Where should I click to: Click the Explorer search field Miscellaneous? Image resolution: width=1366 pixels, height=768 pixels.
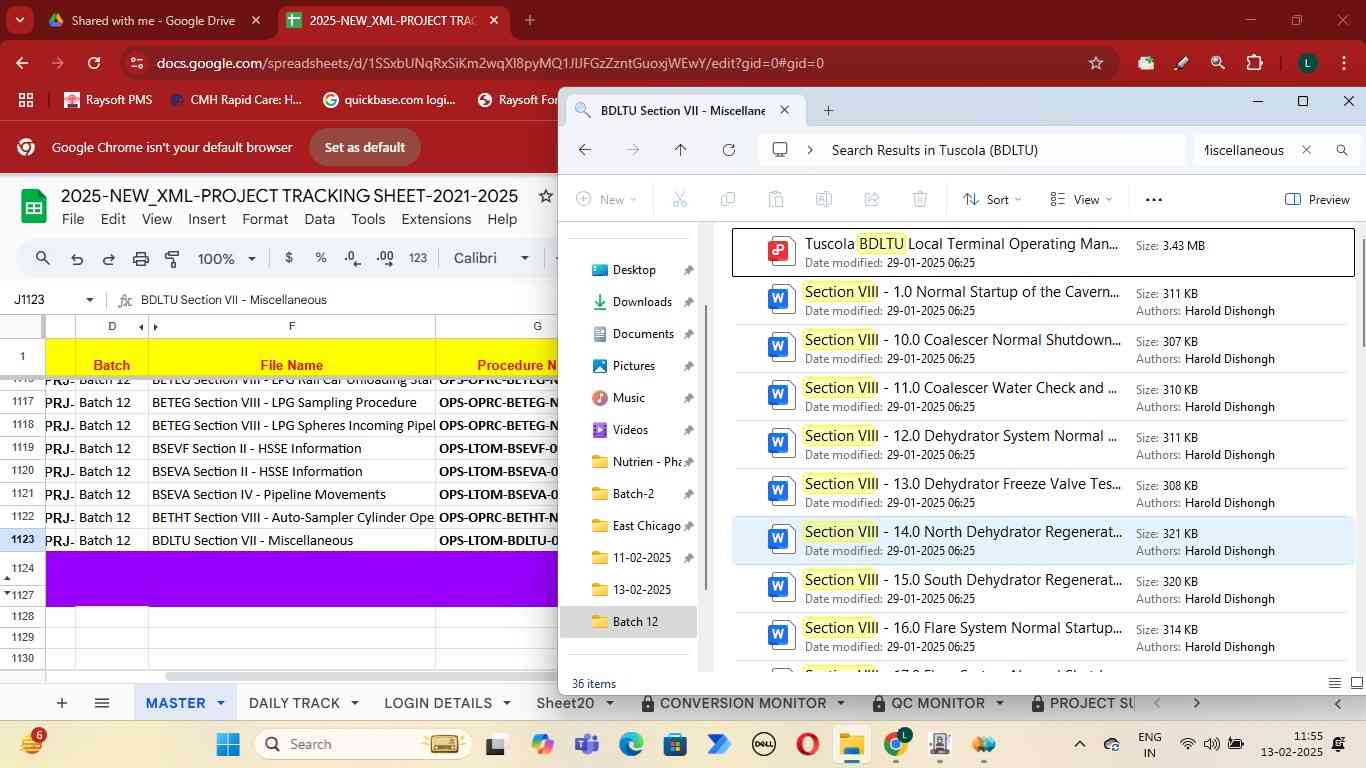coord(1244,150)
